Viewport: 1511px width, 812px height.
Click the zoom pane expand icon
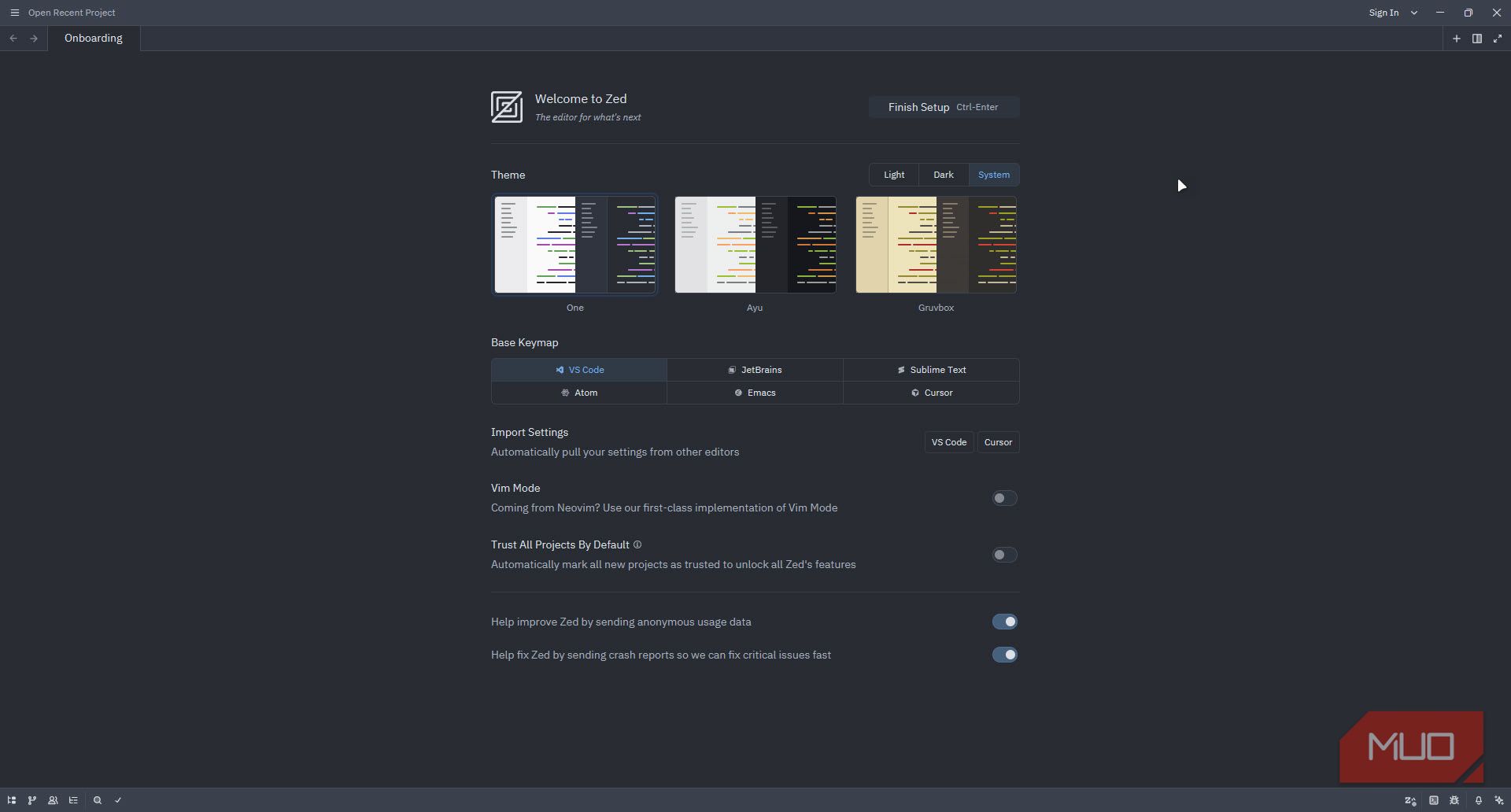tap(1498, 39)
